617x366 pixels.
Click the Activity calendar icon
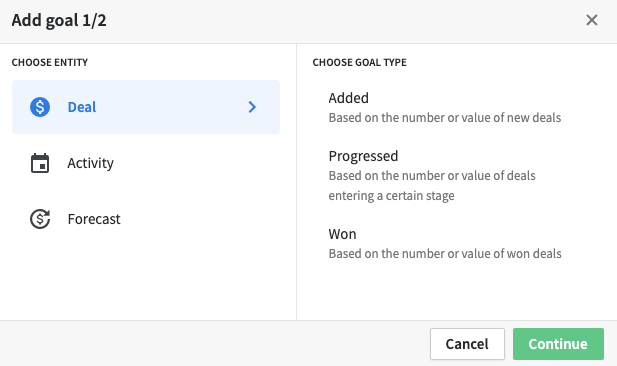click(x=40, y=163)
